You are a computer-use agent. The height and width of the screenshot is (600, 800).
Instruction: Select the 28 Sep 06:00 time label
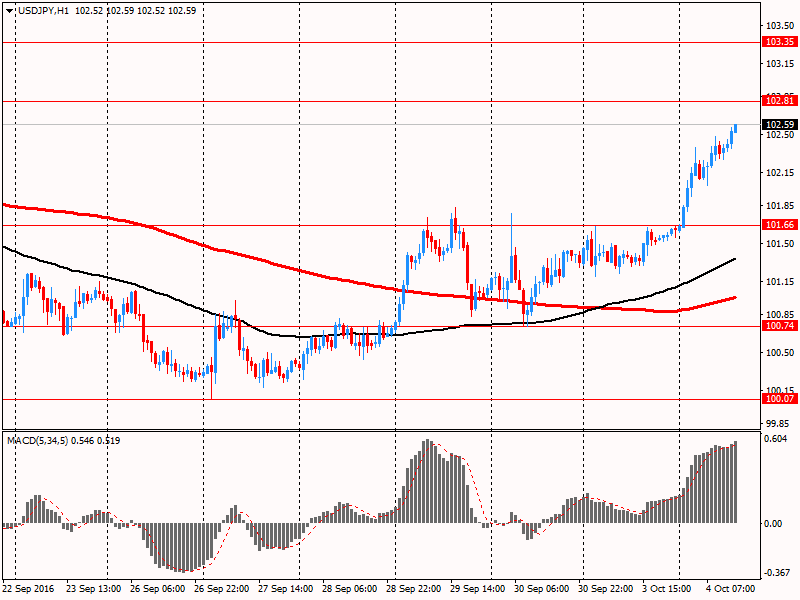[349, 589]
